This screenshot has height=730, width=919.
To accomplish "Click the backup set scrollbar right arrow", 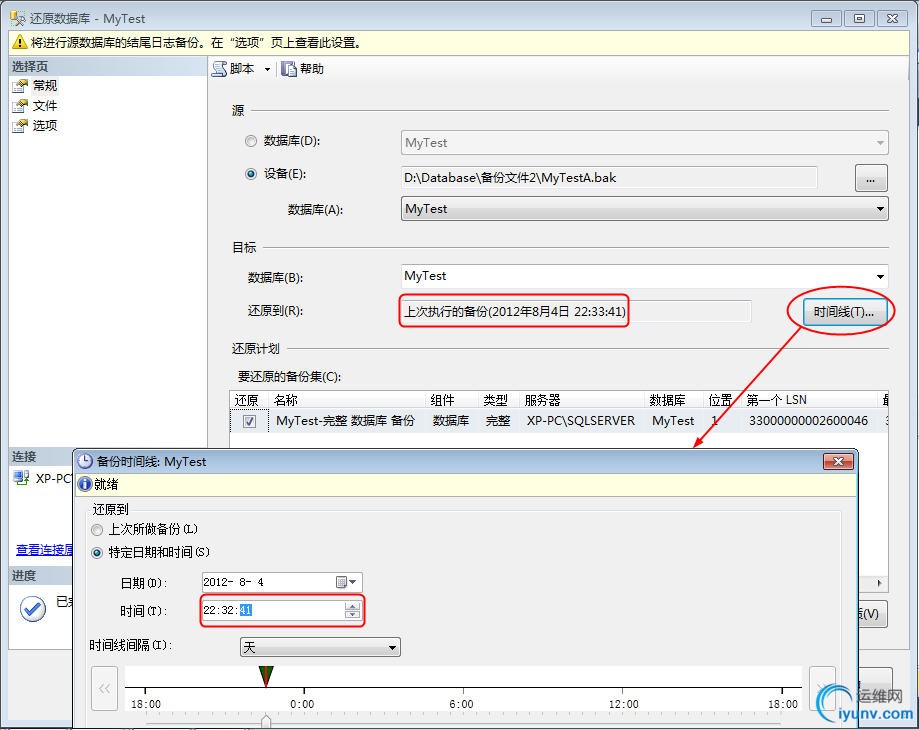I will [x=879, y=583].
